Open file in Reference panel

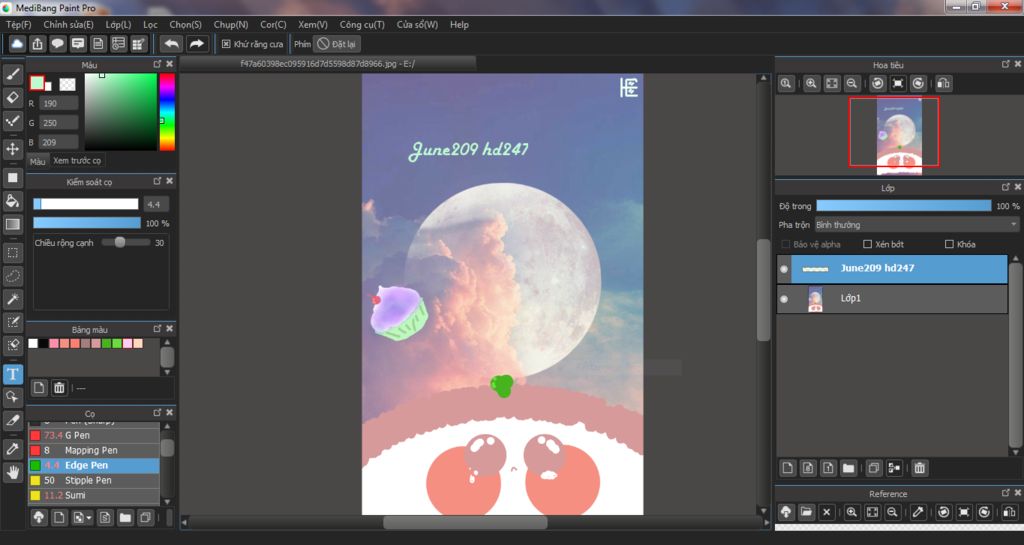pyautogui.click(x=806, y=512)
